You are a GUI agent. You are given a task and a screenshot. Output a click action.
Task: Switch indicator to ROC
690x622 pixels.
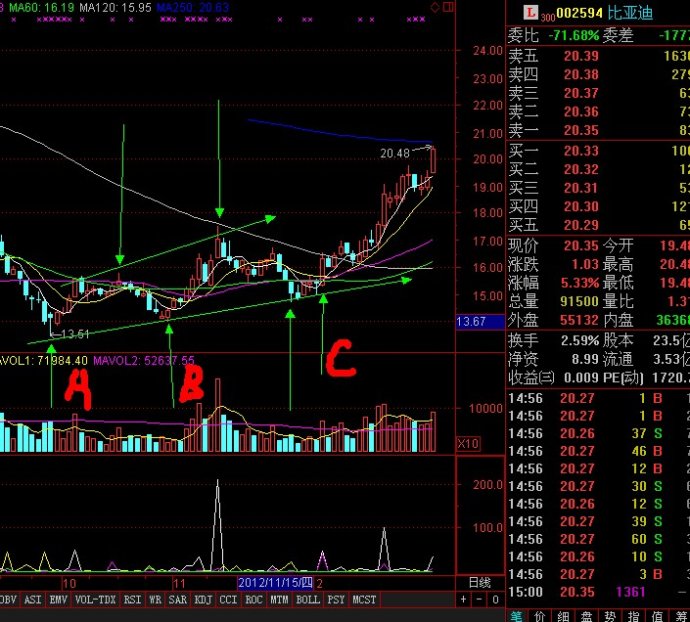point(254,600)
